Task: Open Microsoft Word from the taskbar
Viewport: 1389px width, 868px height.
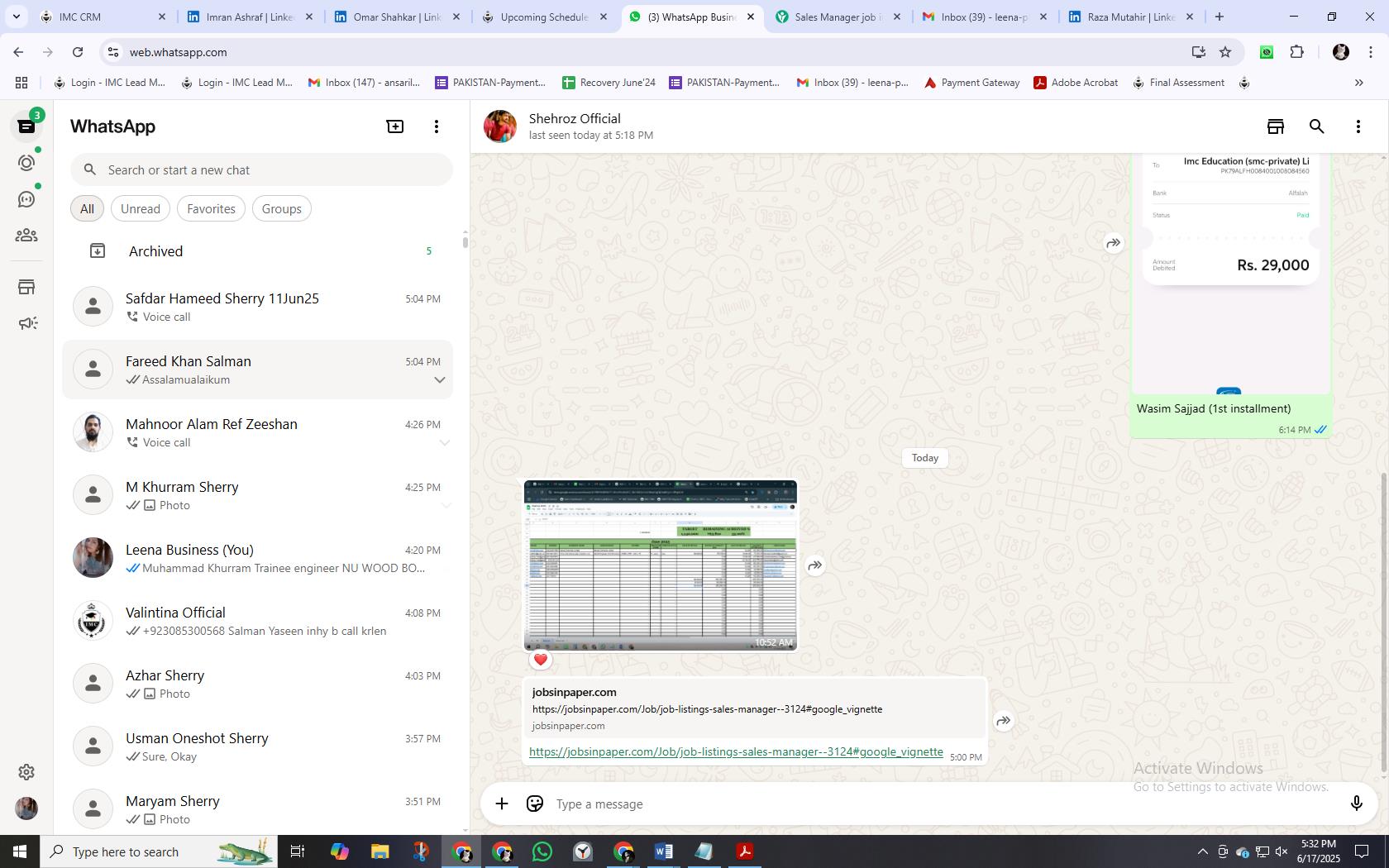Action: (664, 851)
